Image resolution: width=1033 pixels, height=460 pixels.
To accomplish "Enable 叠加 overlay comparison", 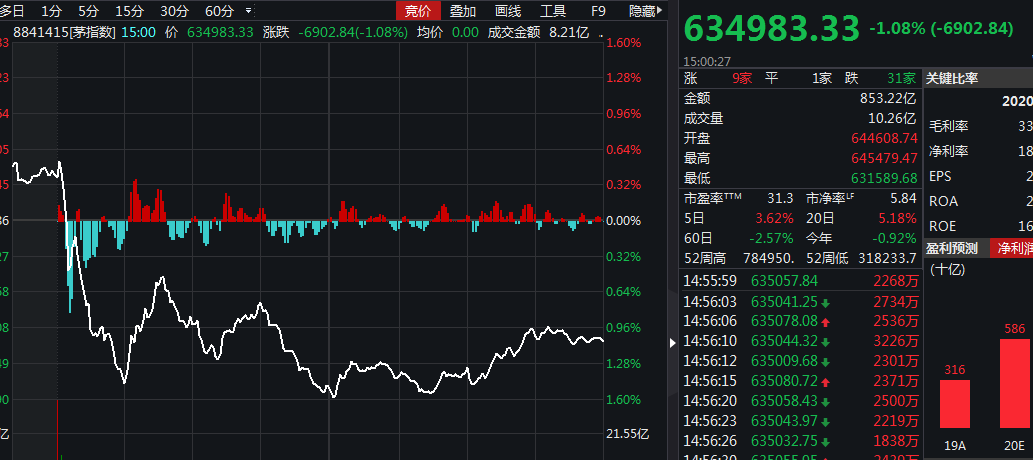I will (x=463, y=12).
